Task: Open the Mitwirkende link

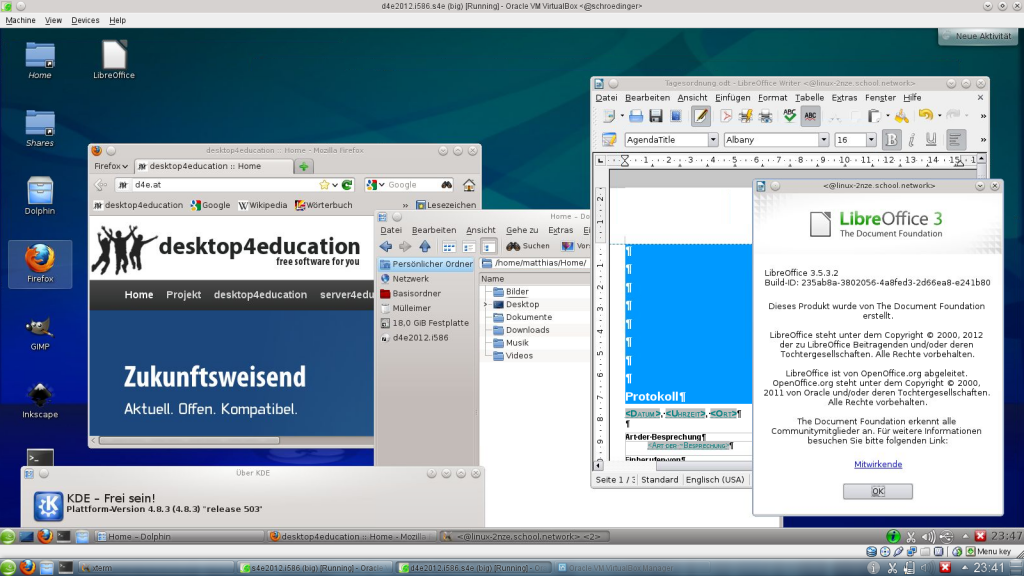Action: (878, 464)
